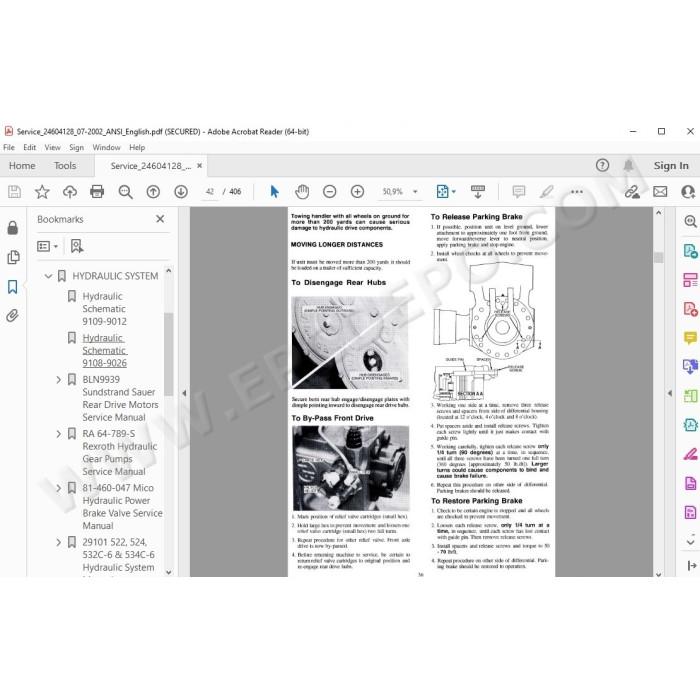Zoom in with plus button
The height and width of the screenshot is (700, 700).
(357, 192)
